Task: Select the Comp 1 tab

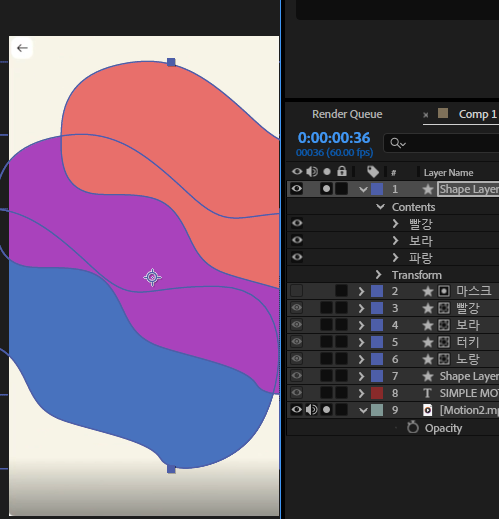Action: pos(478,114)
